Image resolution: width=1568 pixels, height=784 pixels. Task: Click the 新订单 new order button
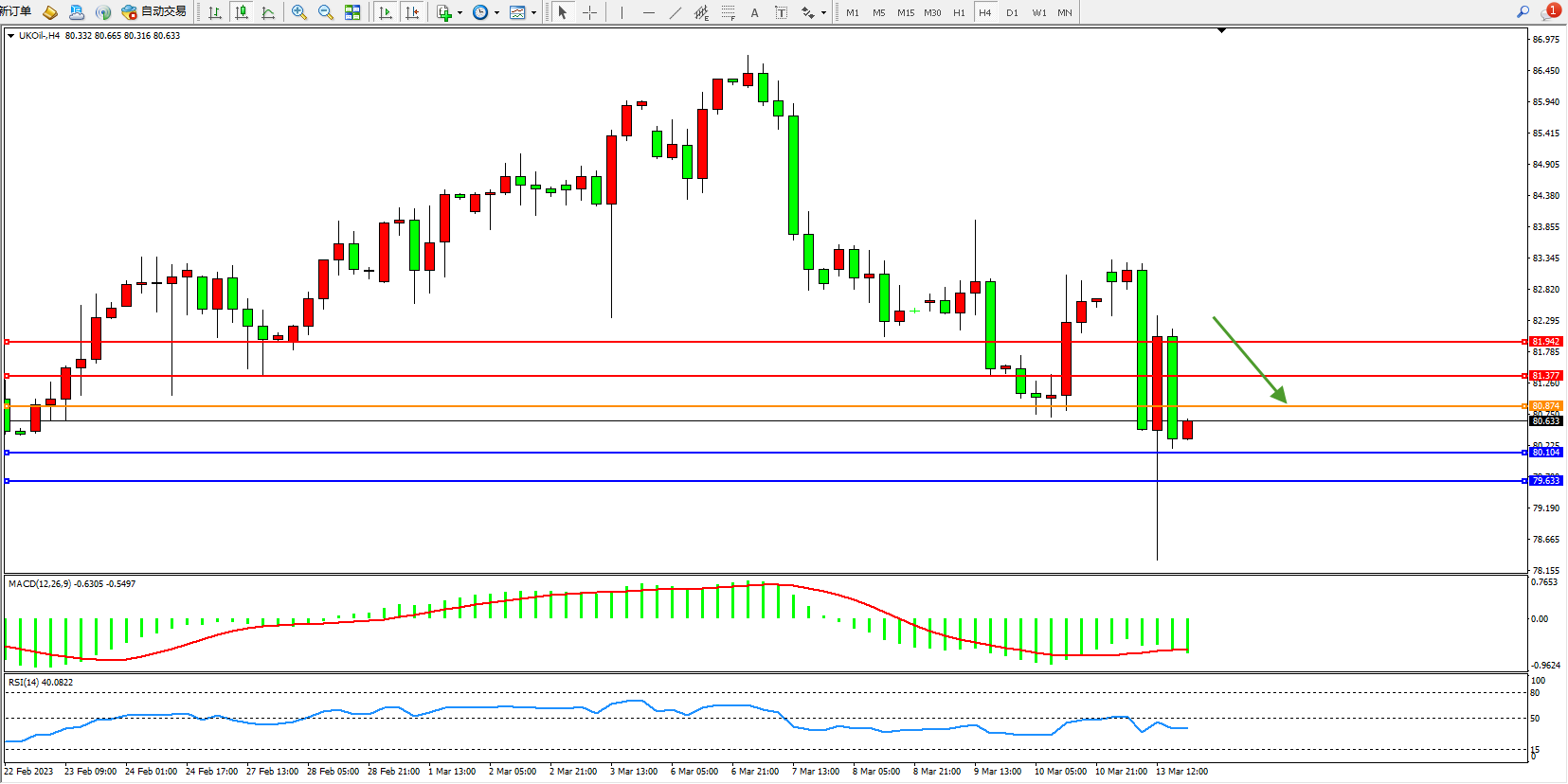coord(15,11)
